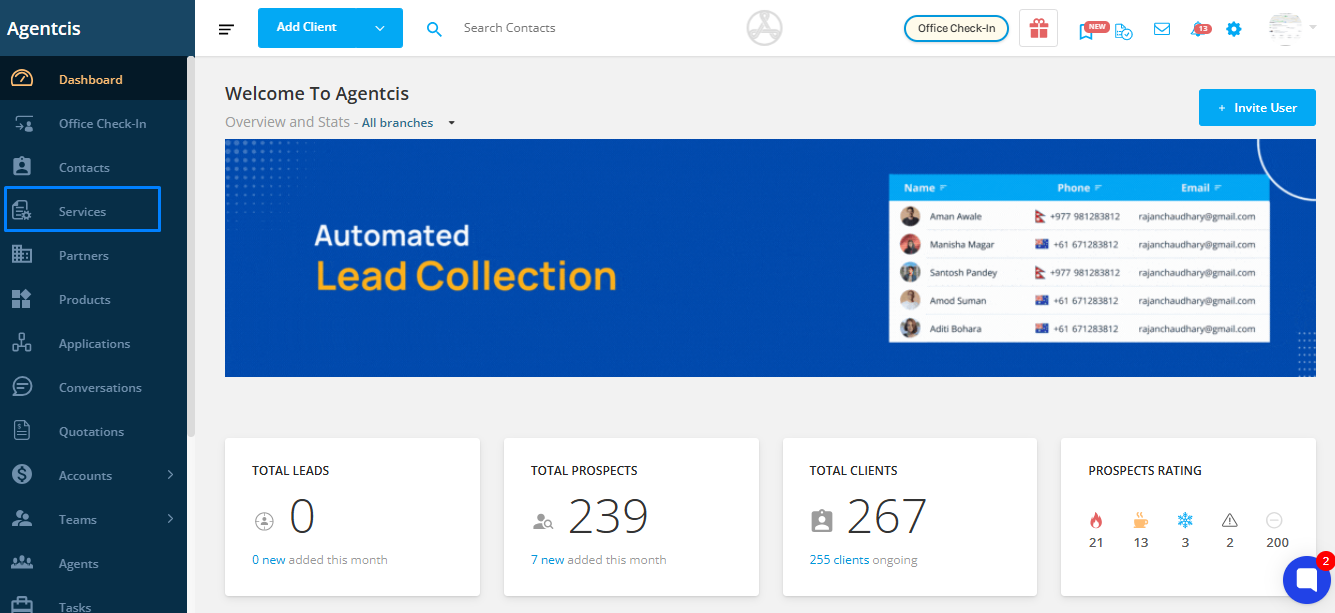Go to Applications in the sidebar

[x=94, y=343]
